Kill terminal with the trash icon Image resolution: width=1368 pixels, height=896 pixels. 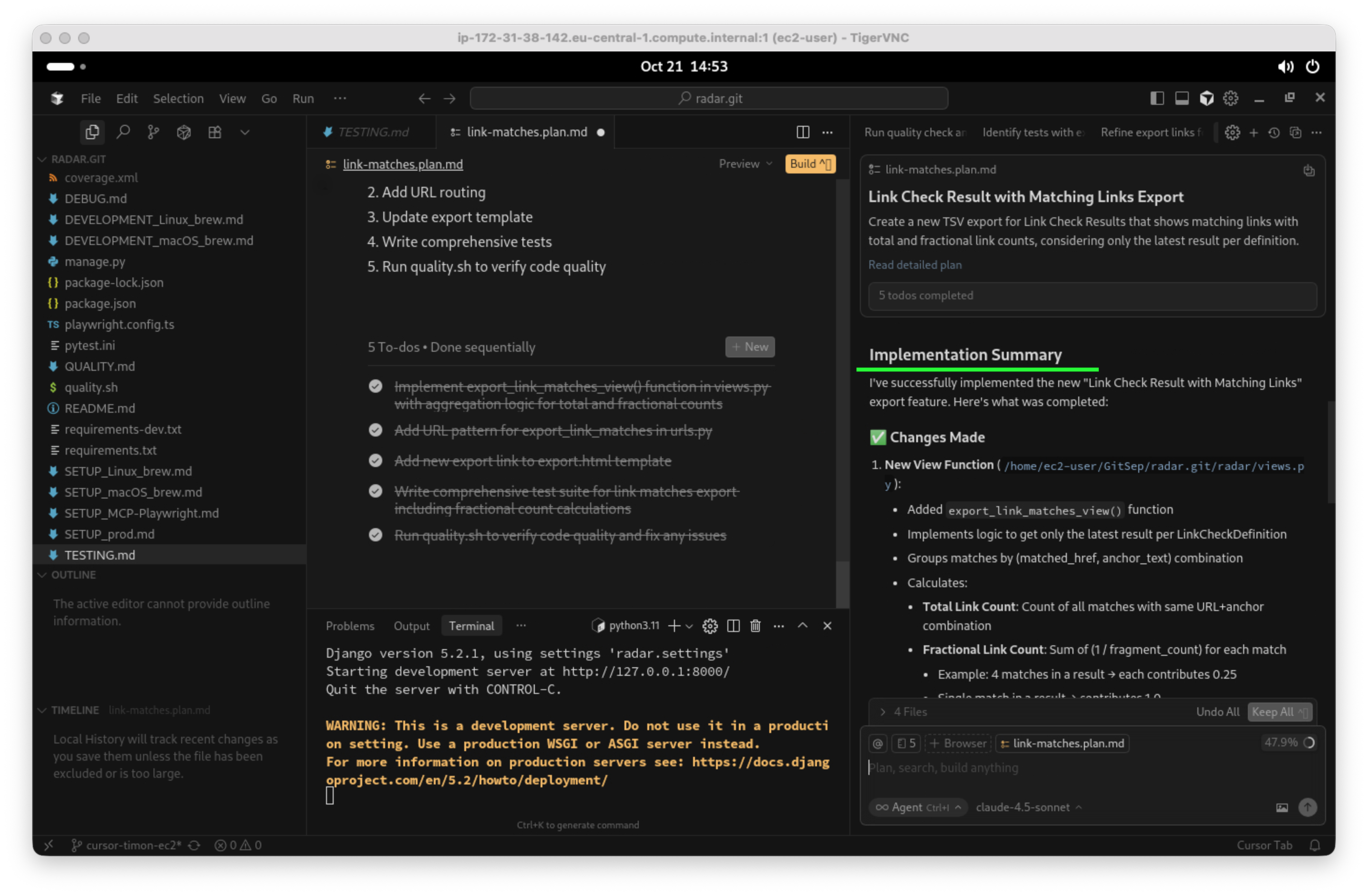click(x=755, y=625)
